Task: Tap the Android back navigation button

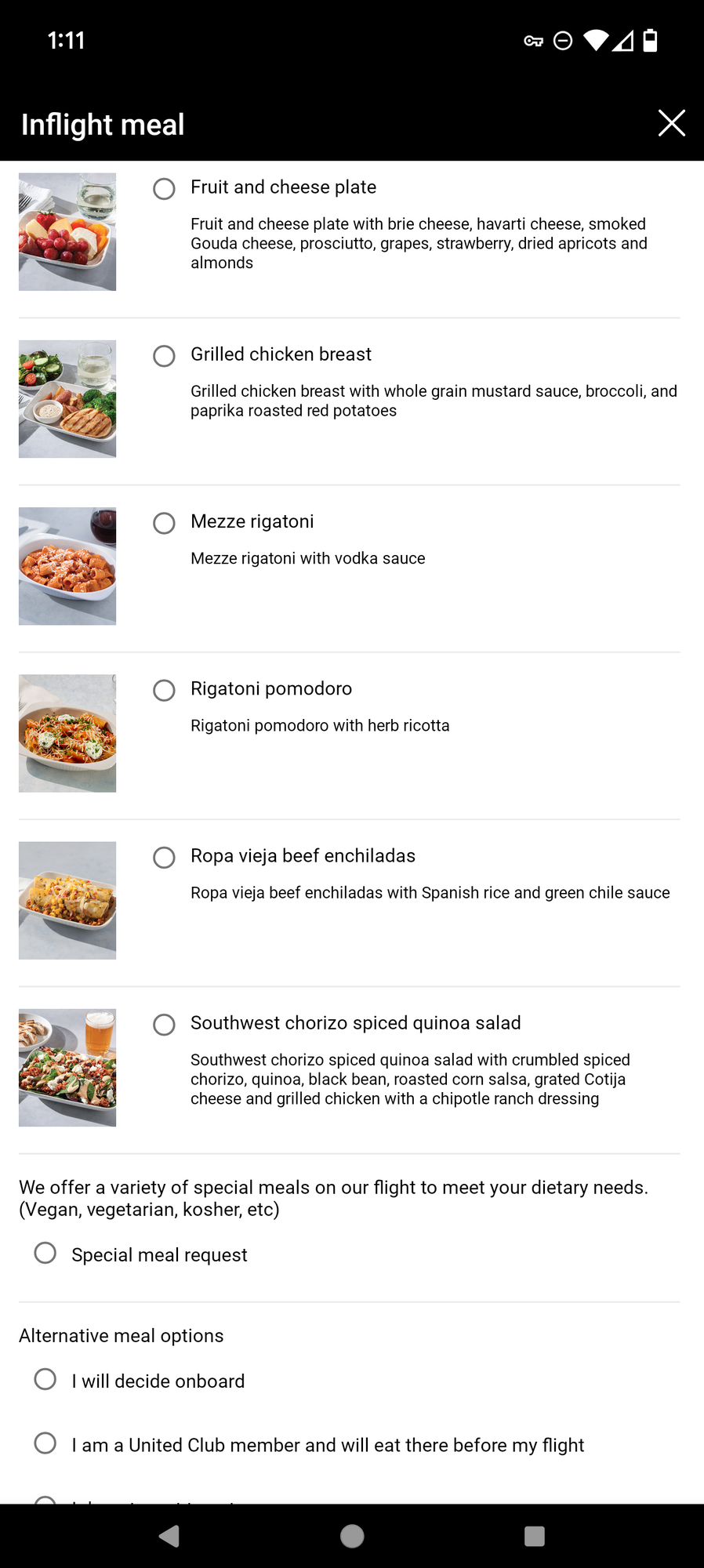Action: [x=169, y=1536]
